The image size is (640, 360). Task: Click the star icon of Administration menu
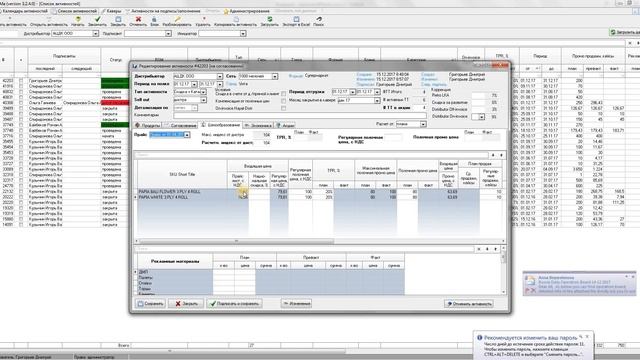coord(226,11)
